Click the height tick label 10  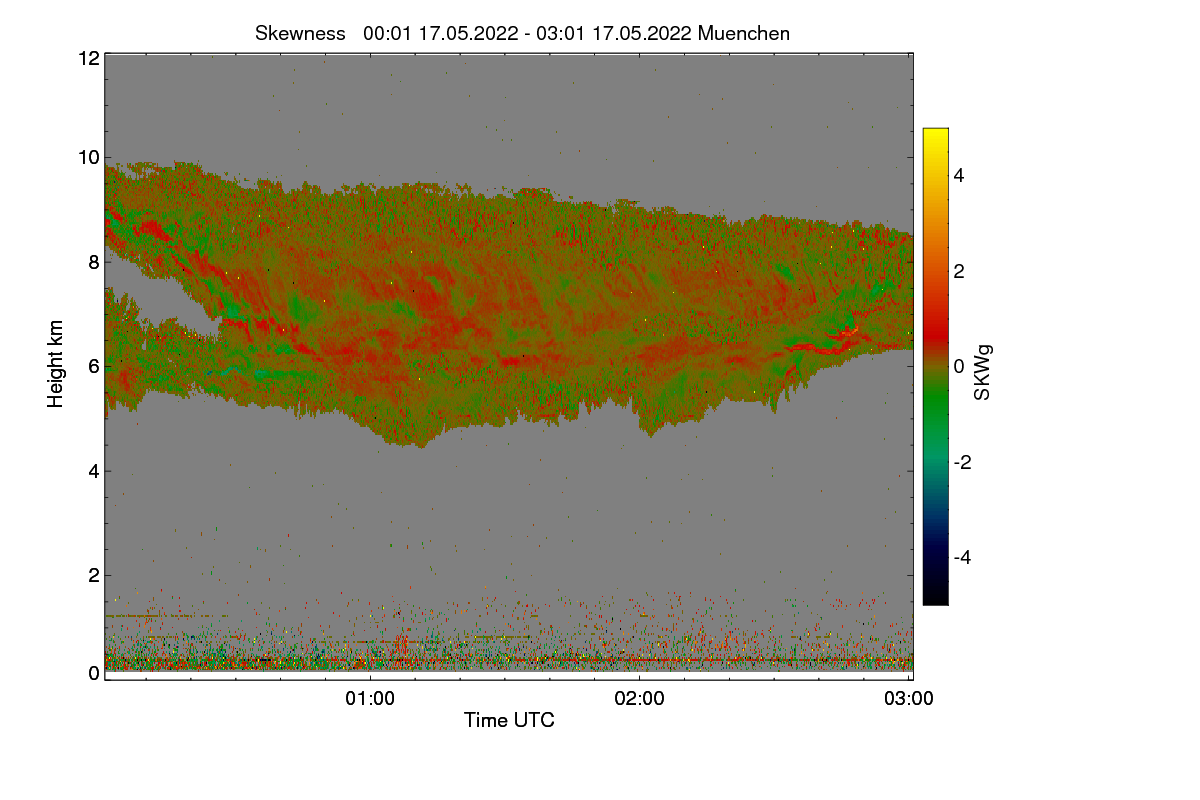coord(87,157)
